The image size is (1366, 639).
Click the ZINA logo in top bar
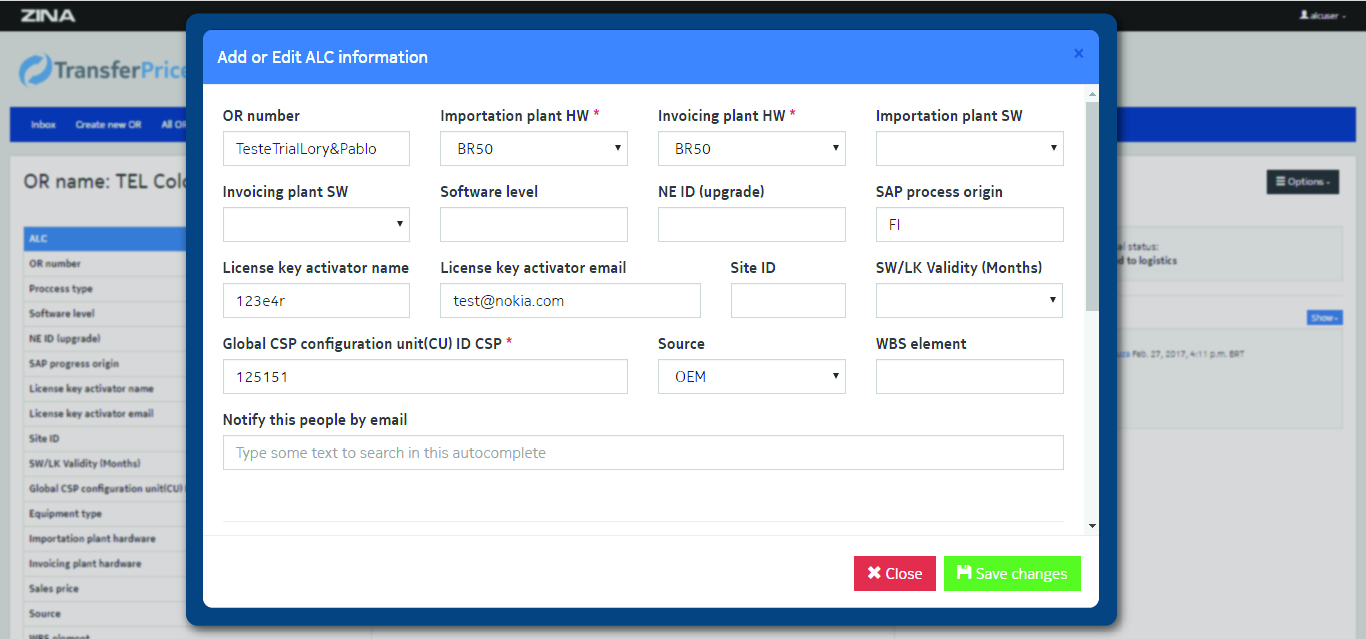pyautogui.click(x=47, y=15)
